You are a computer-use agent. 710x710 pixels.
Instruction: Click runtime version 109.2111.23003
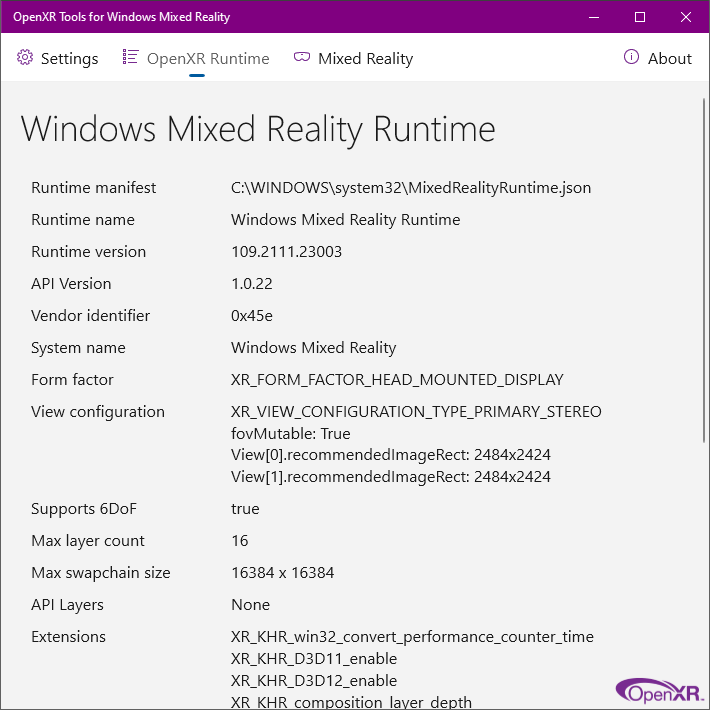(286, 252)
